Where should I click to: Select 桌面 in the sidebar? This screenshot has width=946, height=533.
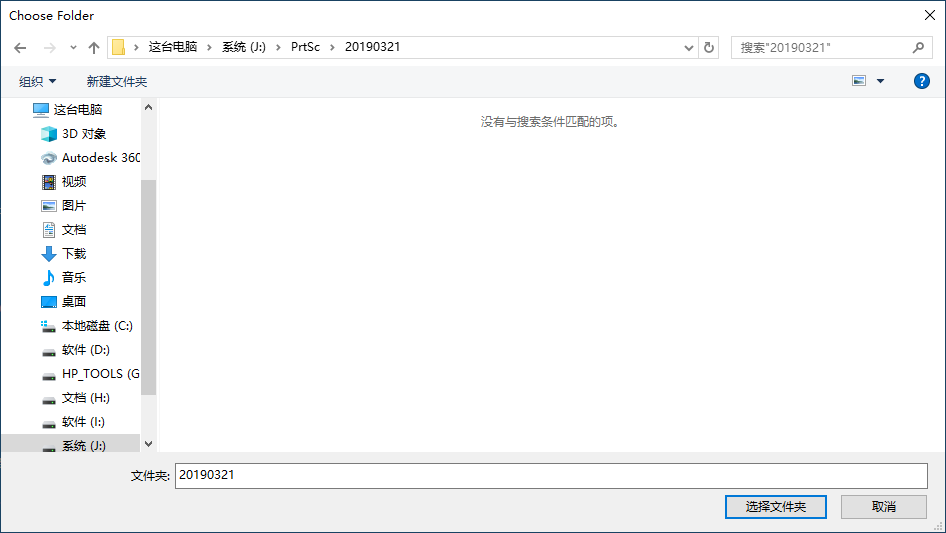[x=74, y=301]
